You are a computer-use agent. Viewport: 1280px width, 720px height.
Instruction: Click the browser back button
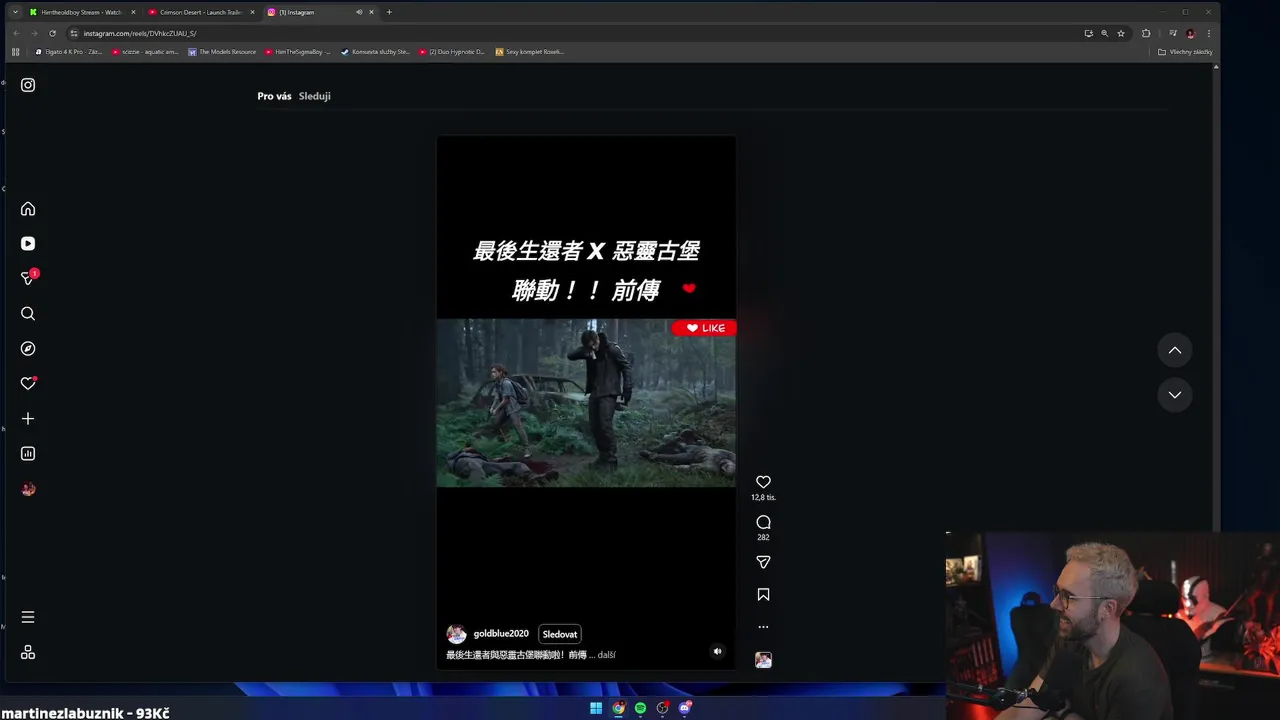tap(16, 33)
